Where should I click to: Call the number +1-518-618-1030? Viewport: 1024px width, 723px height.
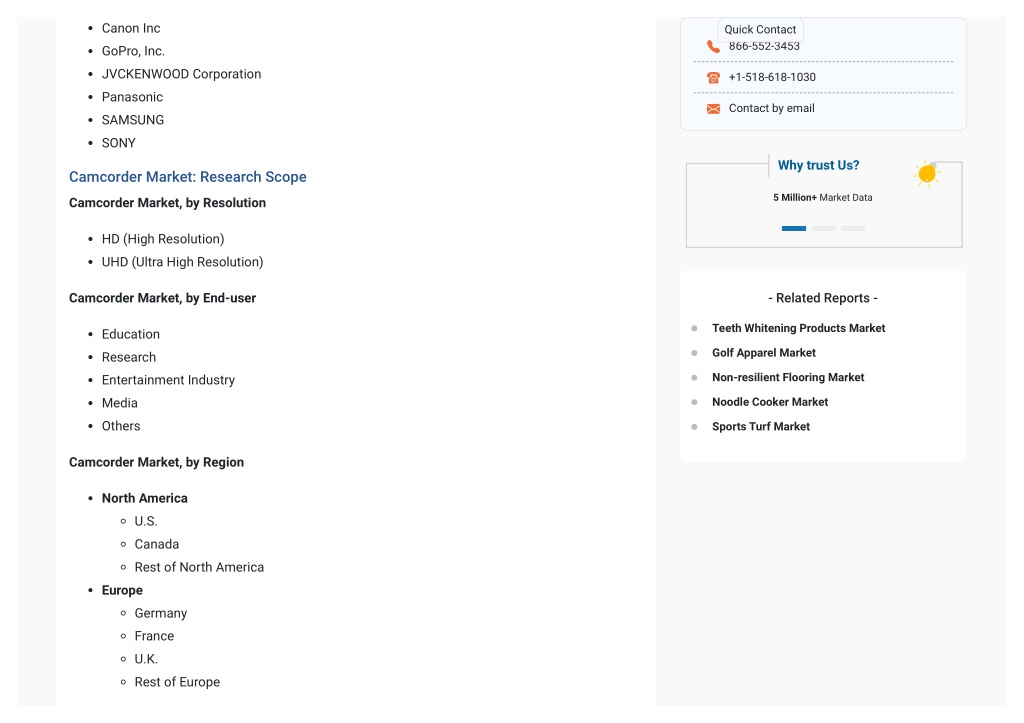click(772, 77)
